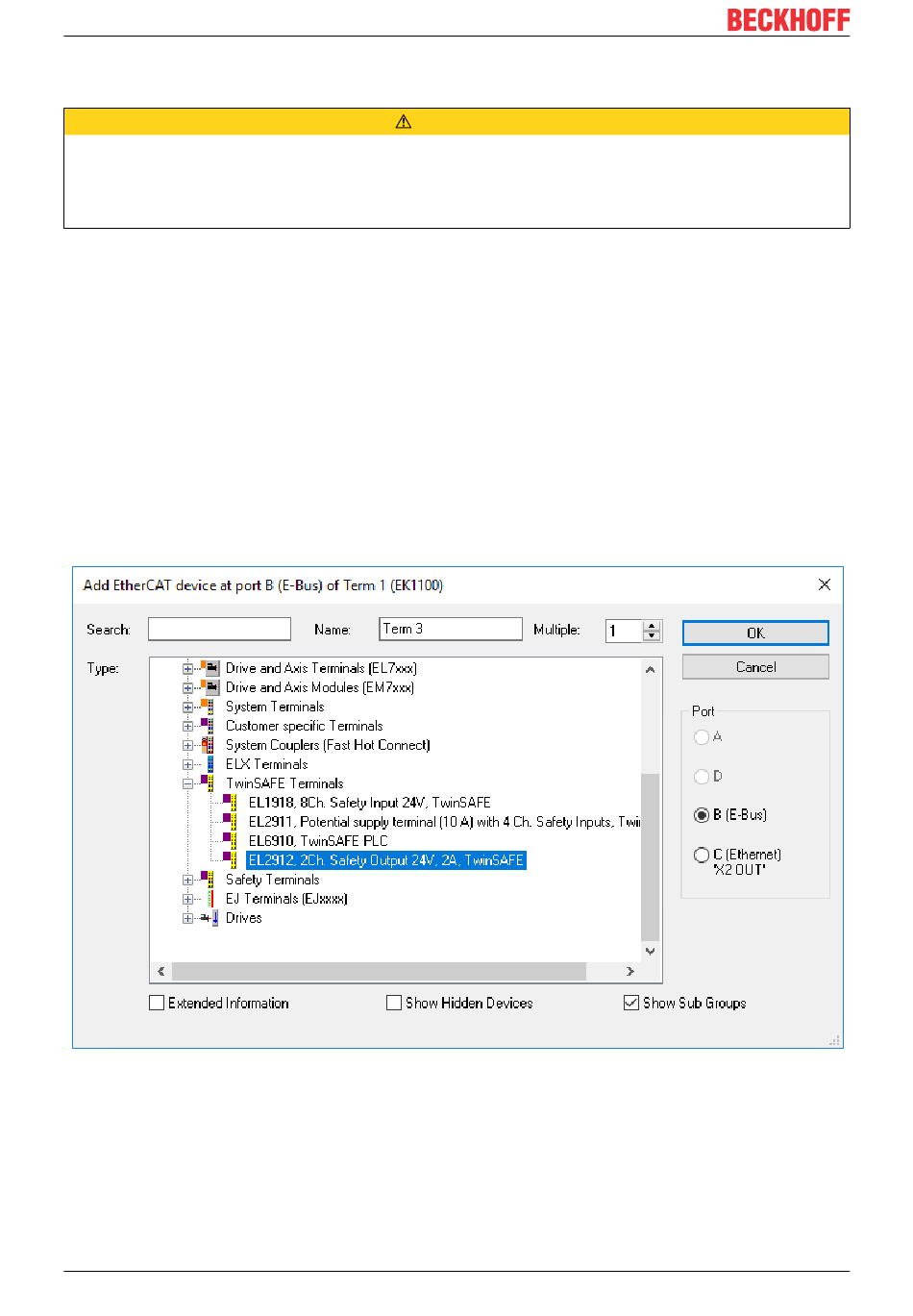Click the EL1918 safety input terminal icon
Viewport: 913px width, 1316px height.
(230, 803)
